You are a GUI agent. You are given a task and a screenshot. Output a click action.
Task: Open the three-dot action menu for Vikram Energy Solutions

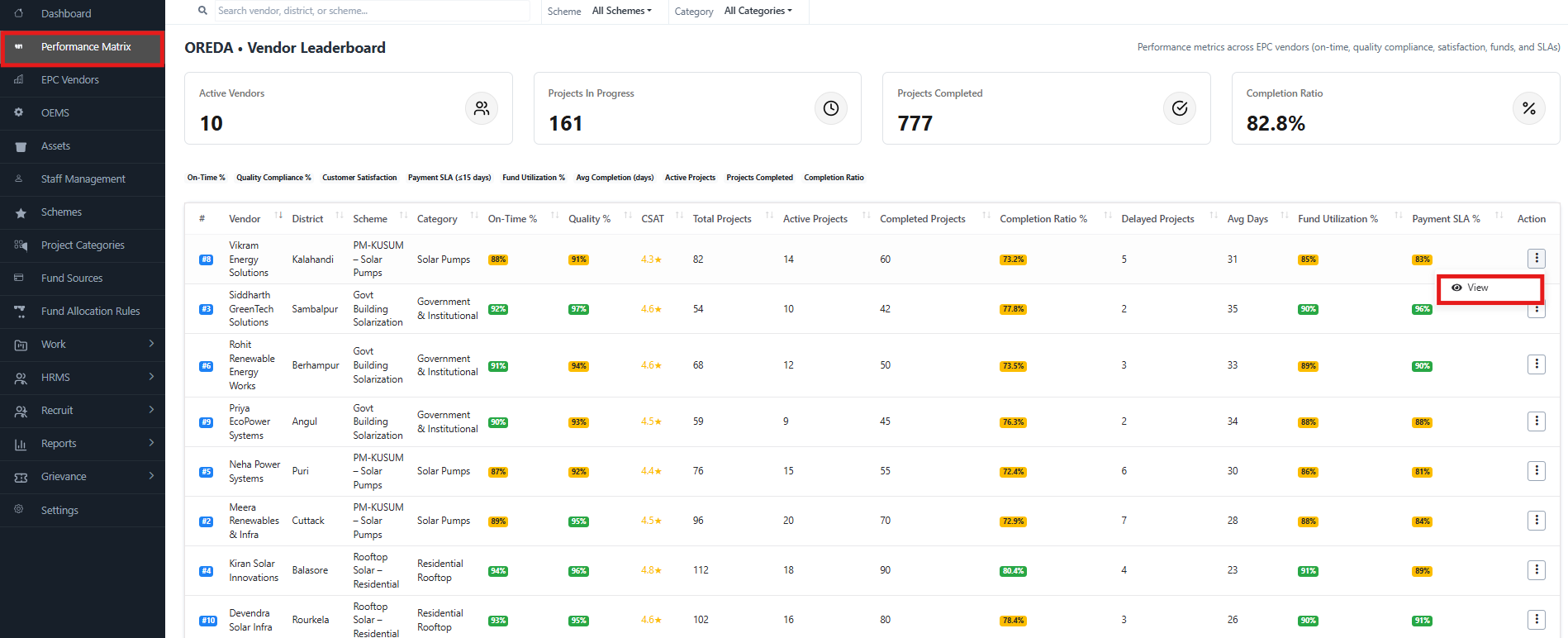tap(1536, 259)
